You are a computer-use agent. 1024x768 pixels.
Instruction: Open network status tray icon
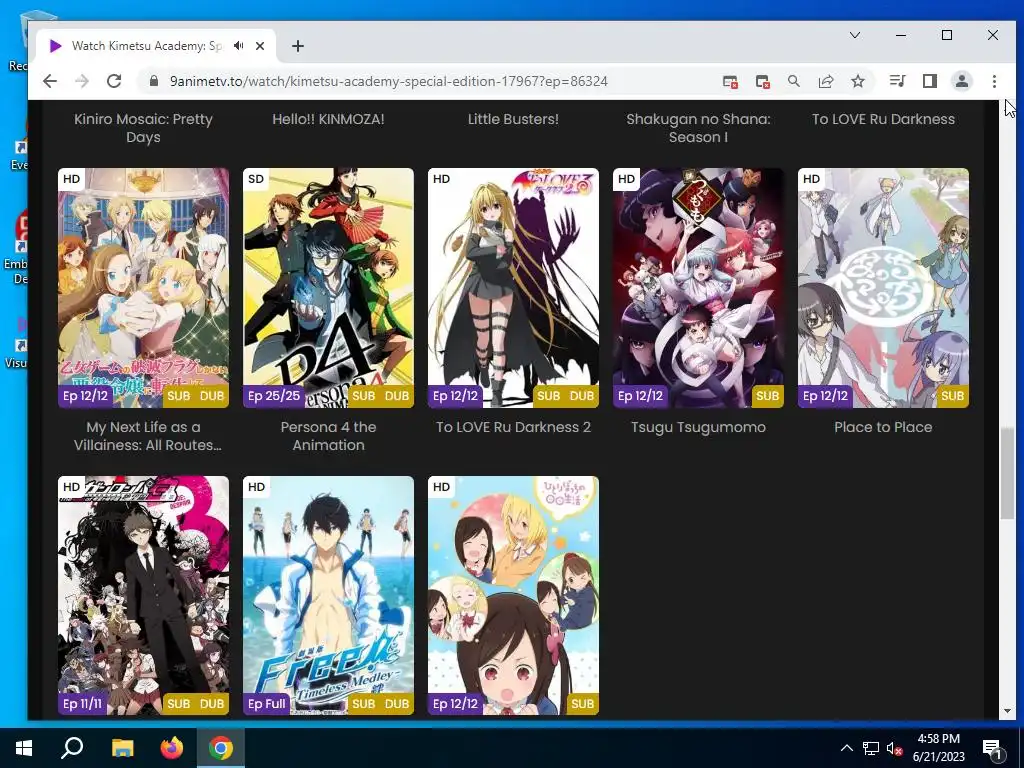(x=871, y=748)
